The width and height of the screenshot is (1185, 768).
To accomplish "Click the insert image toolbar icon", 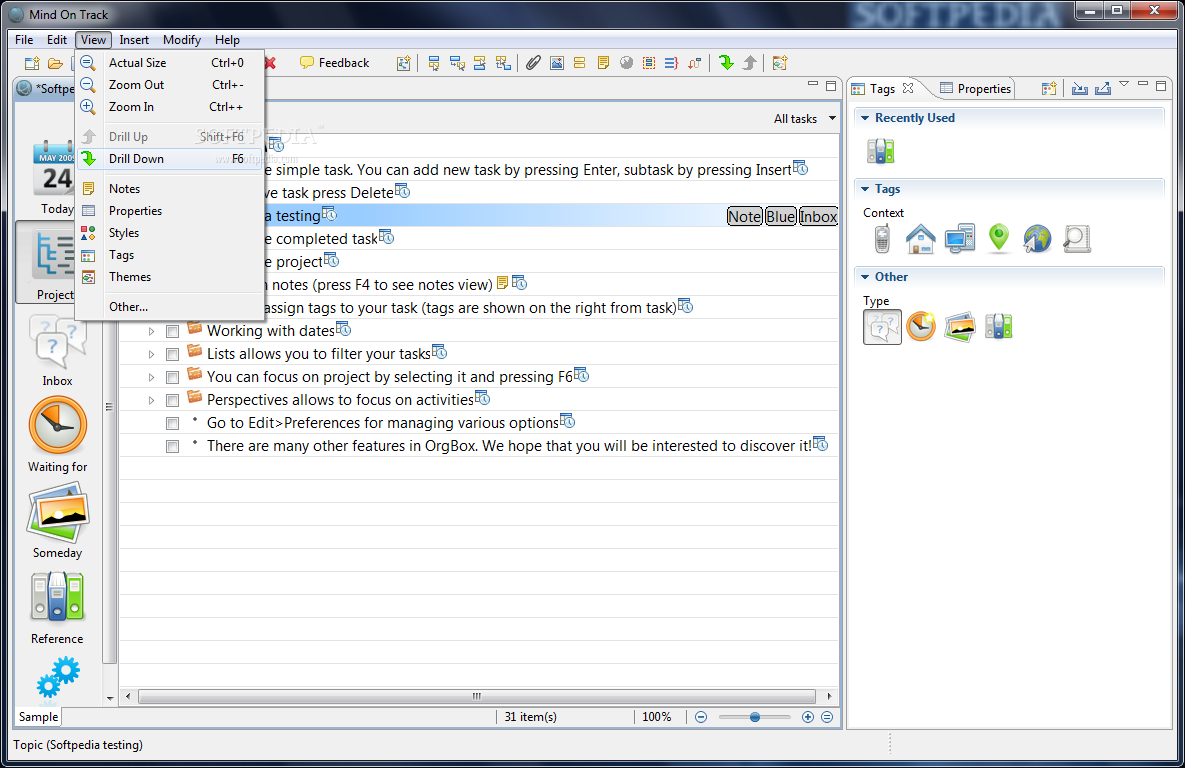I will point(557,63).
